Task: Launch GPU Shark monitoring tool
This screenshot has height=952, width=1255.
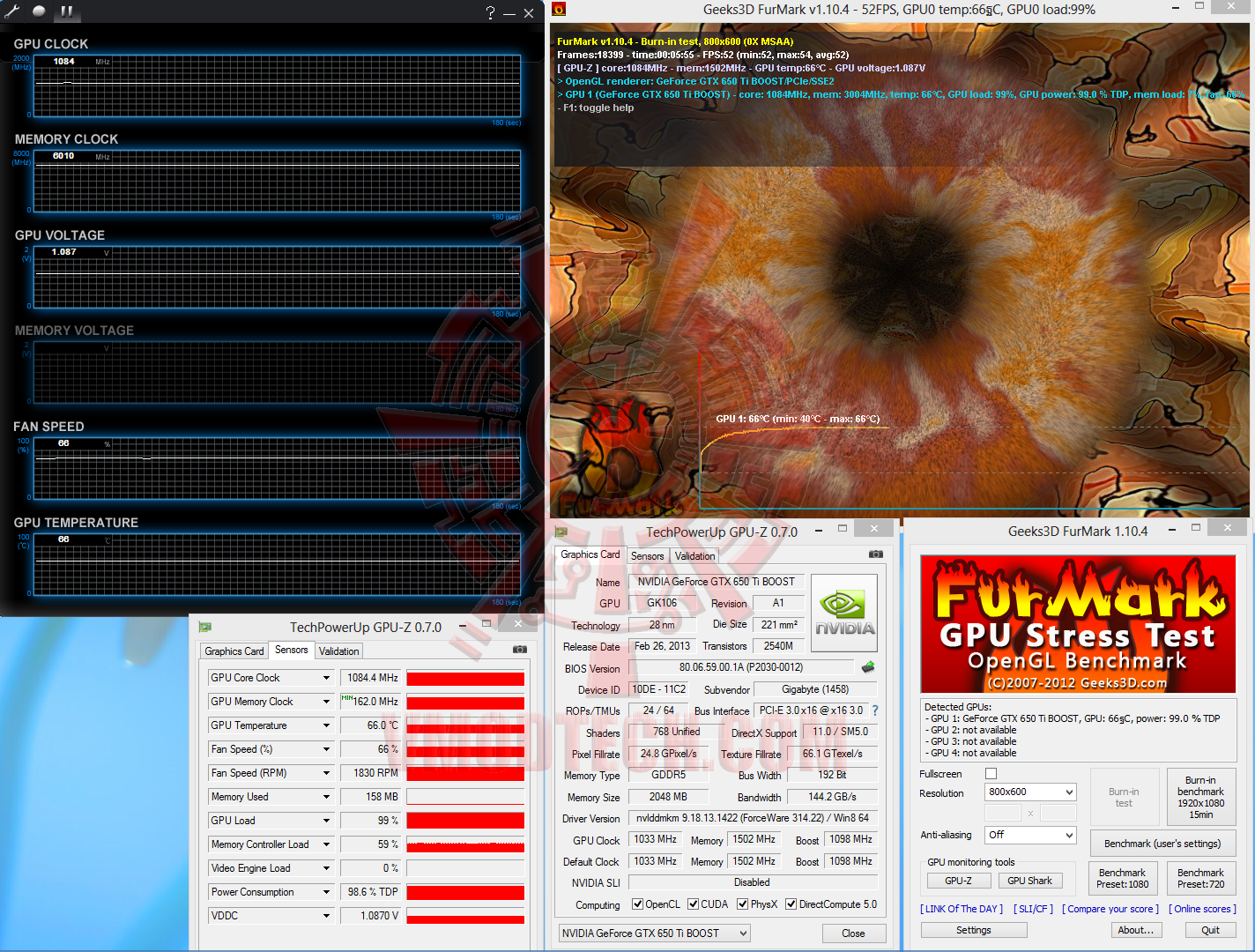Action: coord(1029,881)
